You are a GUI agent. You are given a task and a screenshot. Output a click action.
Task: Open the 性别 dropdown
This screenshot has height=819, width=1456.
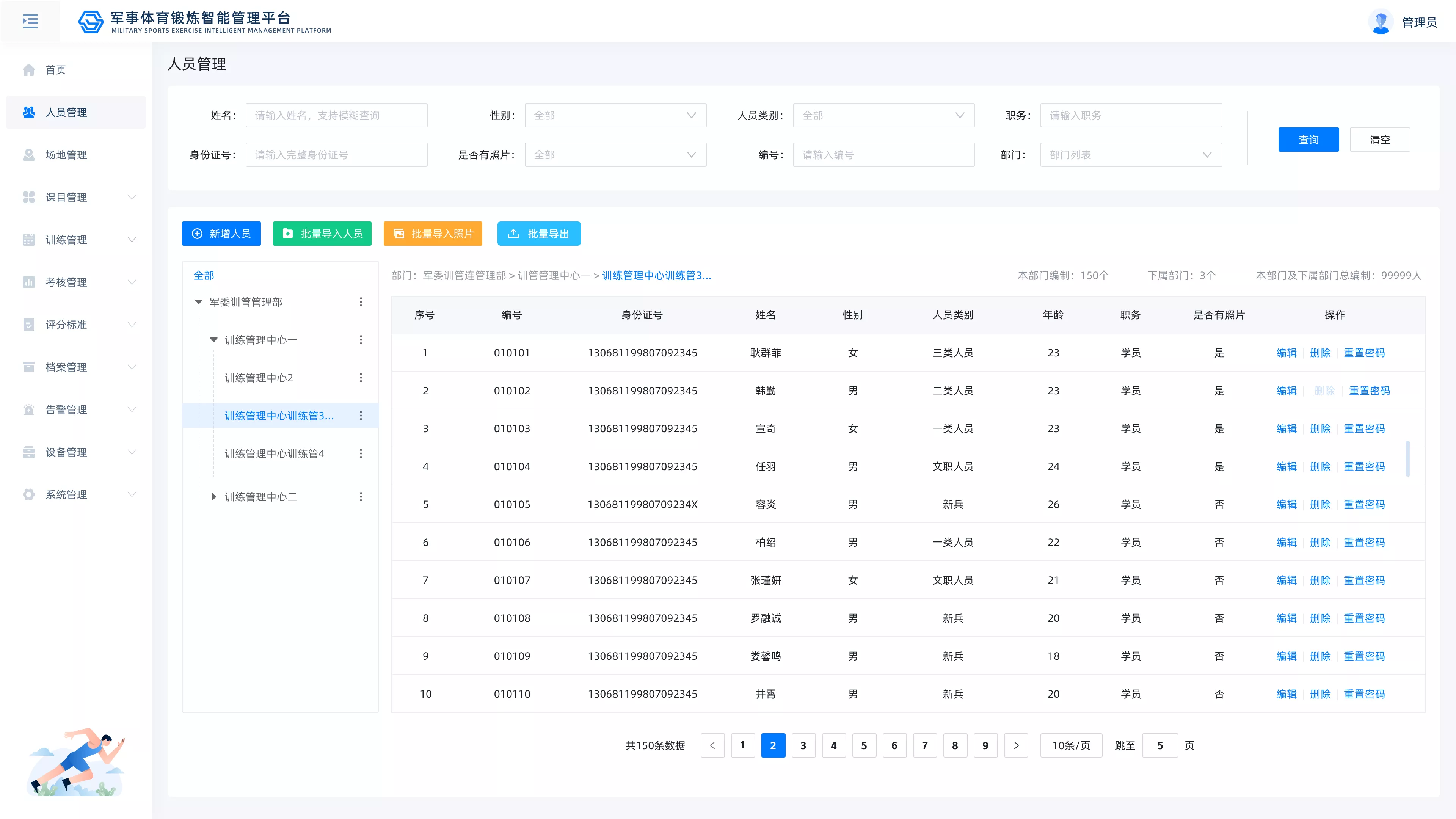tap(615, 115)
